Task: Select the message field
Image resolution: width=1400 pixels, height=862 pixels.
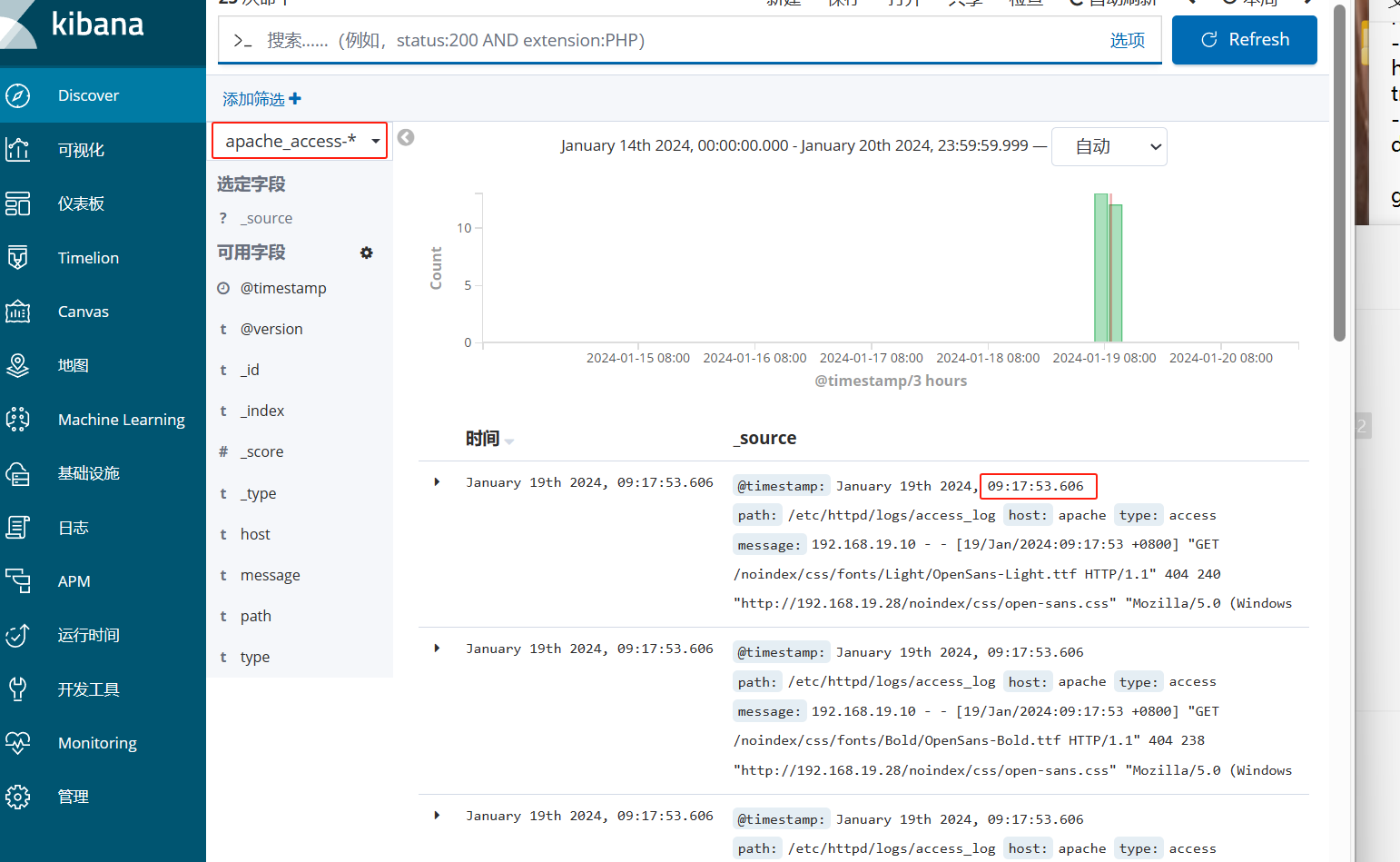Action: (x=270, y=575)
